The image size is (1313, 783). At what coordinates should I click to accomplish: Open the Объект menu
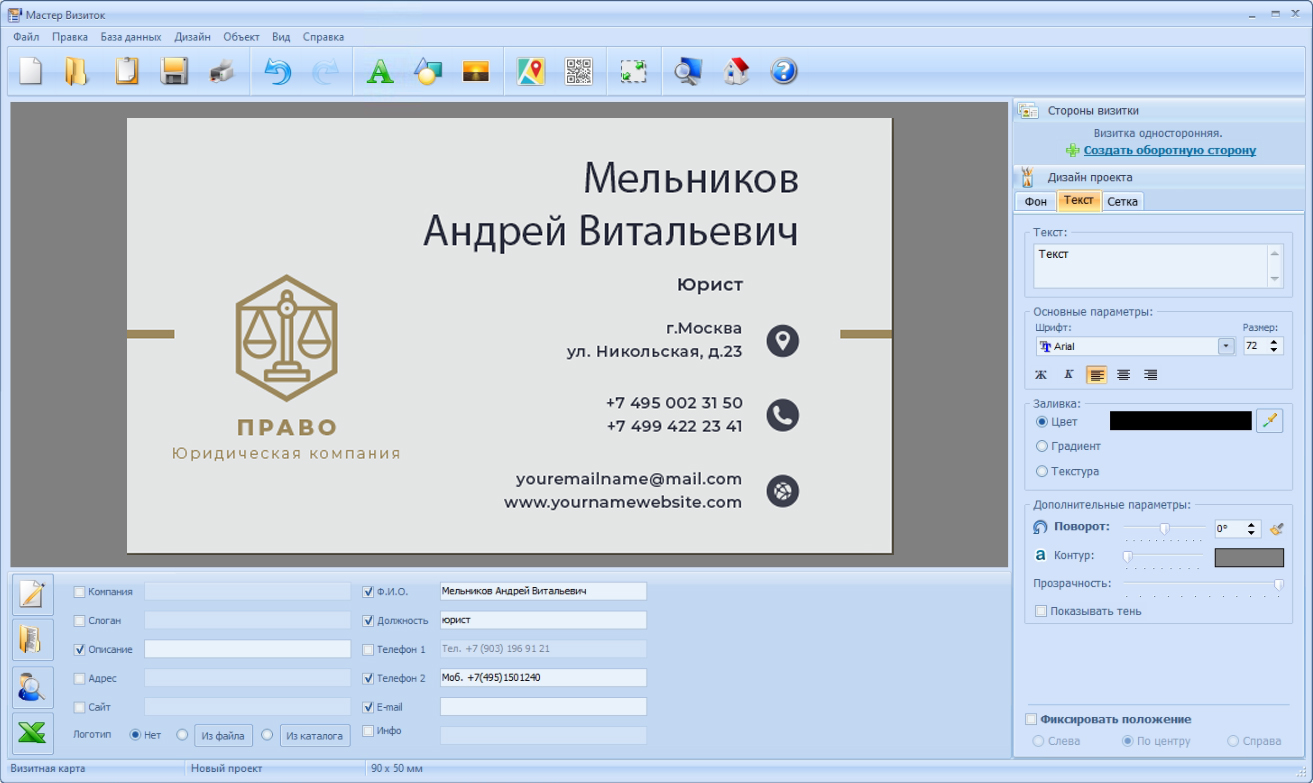pos(241,37)
